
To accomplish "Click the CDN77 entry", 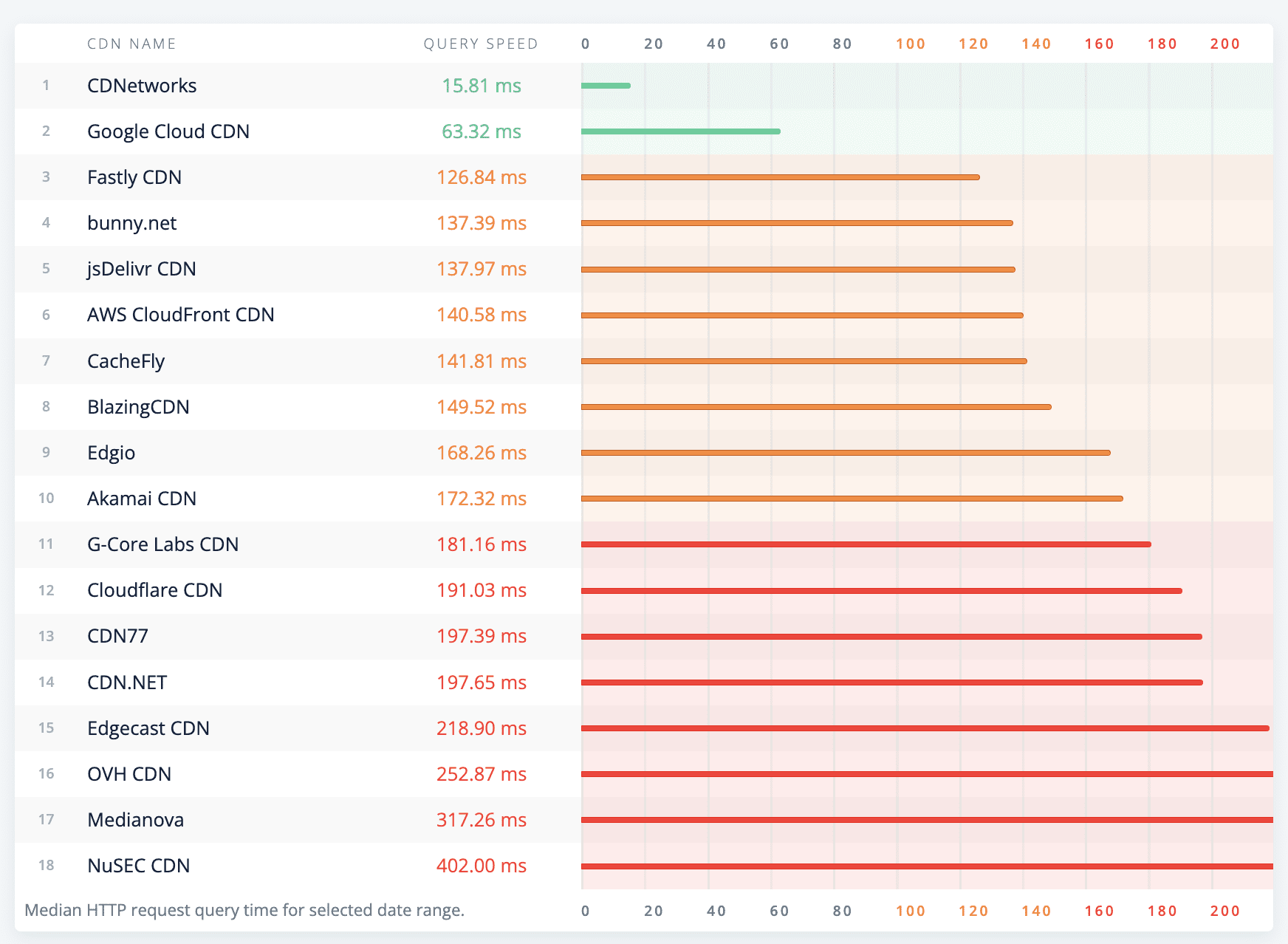I will 117,636.
